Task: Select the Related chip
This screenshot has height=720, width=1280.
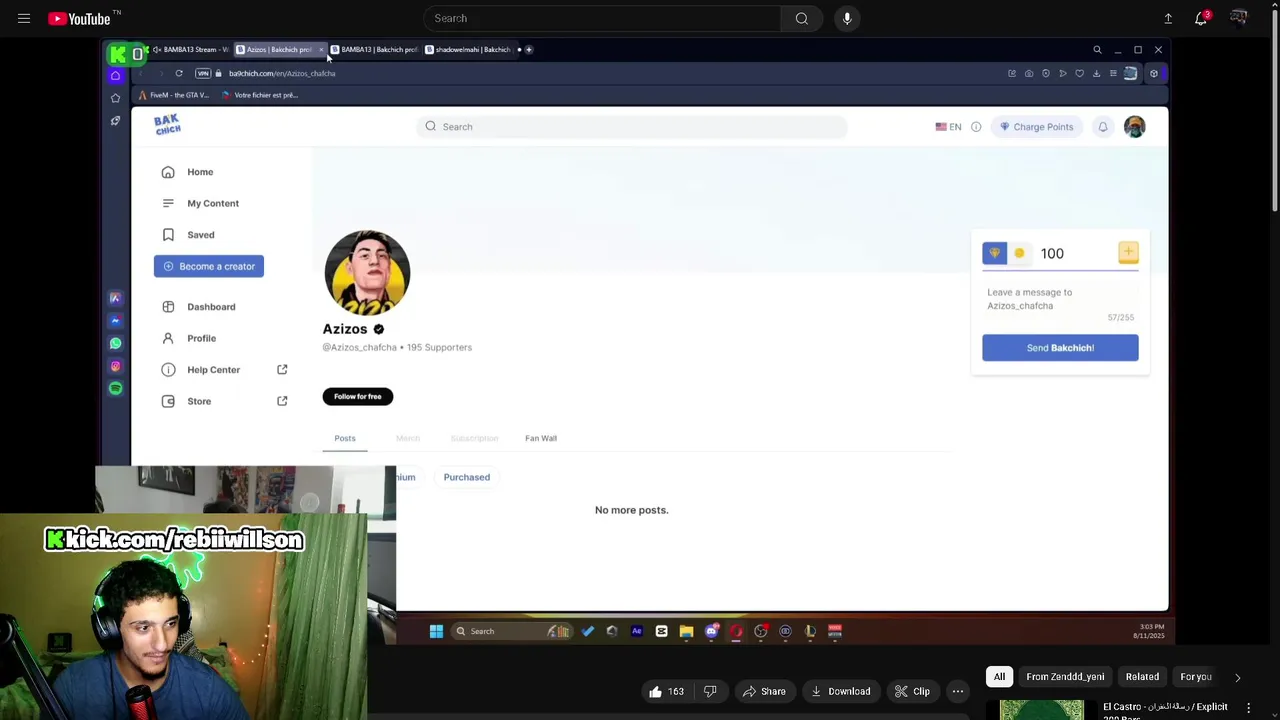Action: pos(1142,677)
